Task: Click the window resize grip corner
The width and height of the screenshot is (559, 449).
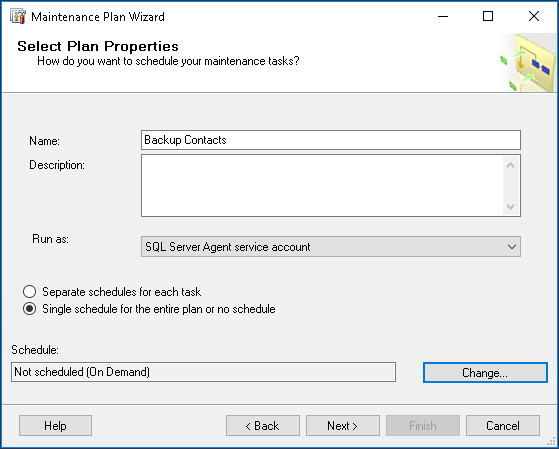Action: 552,442
